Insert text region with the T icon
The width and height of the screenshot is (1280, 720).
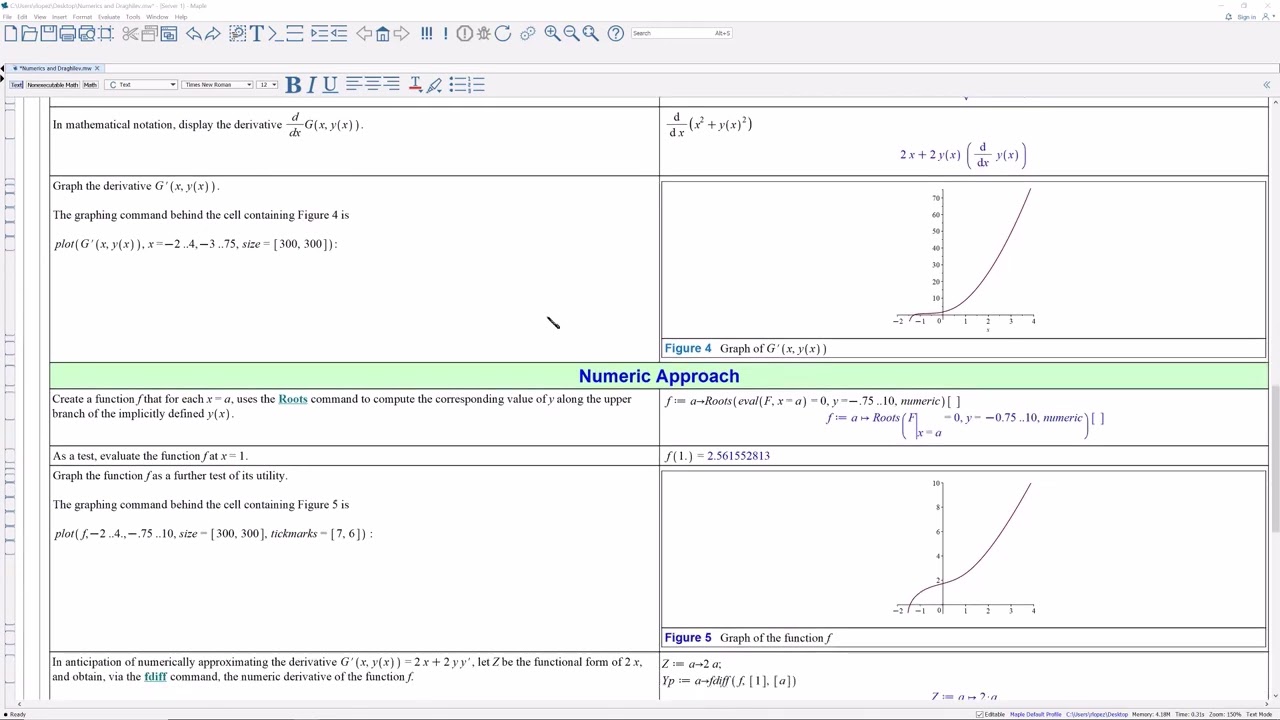coord(256,34)
